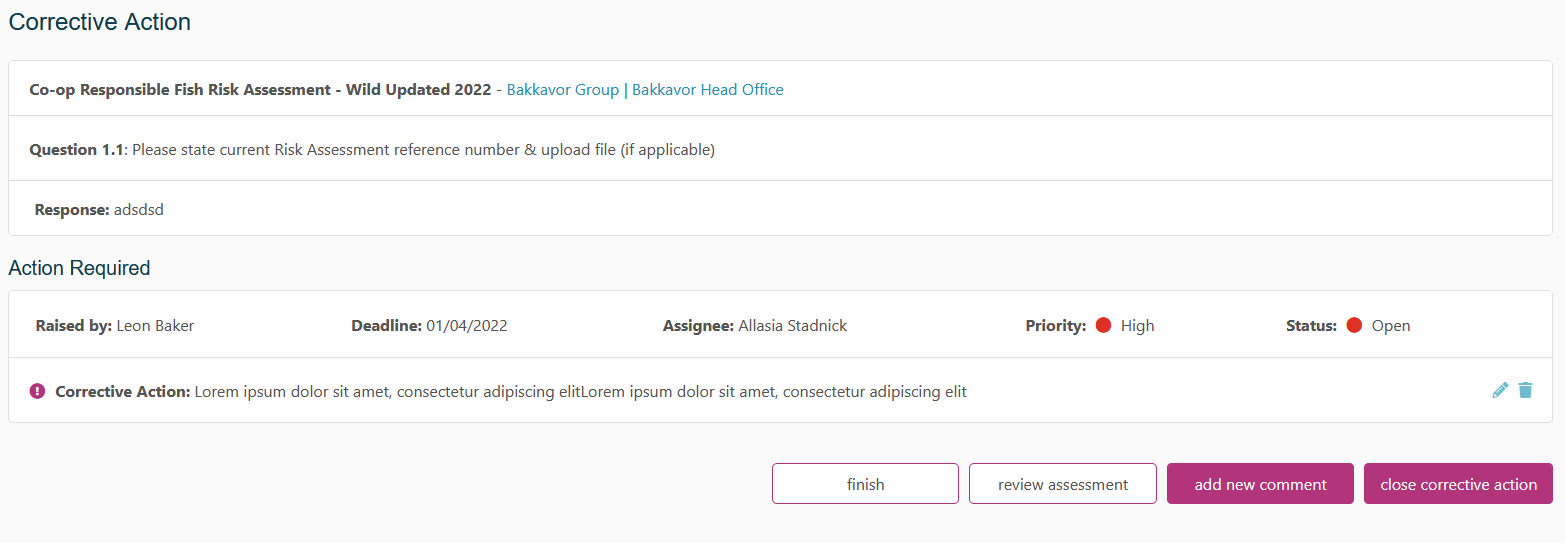This screenshot has width=1565, height=543.
Task: Click the red Status indicator dot
Action: (1354, 325)
